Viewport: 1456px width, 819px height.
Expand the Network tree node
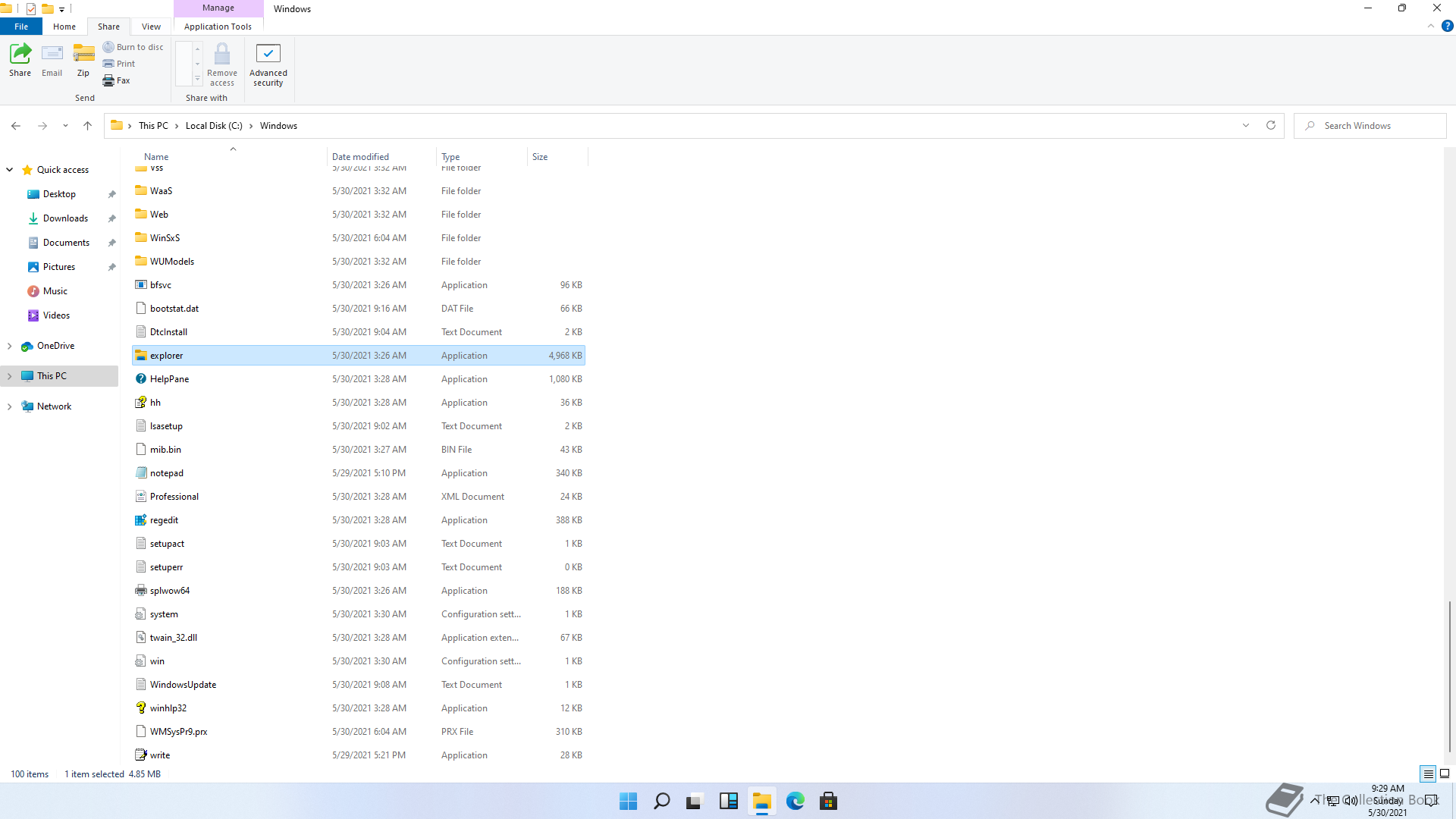(9, 406)
